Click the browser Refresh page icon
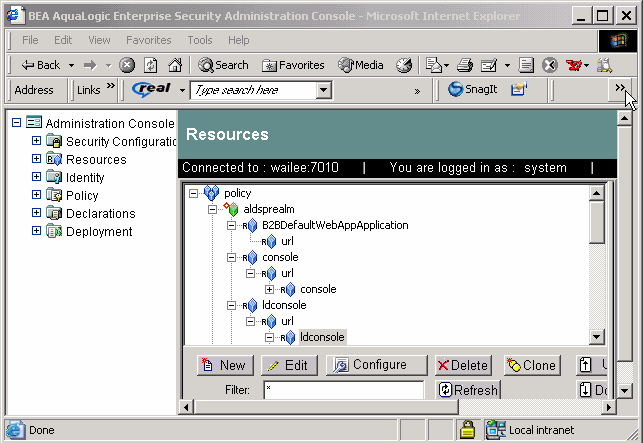Viewport: 643px width, 443px height. click(150, 65)
